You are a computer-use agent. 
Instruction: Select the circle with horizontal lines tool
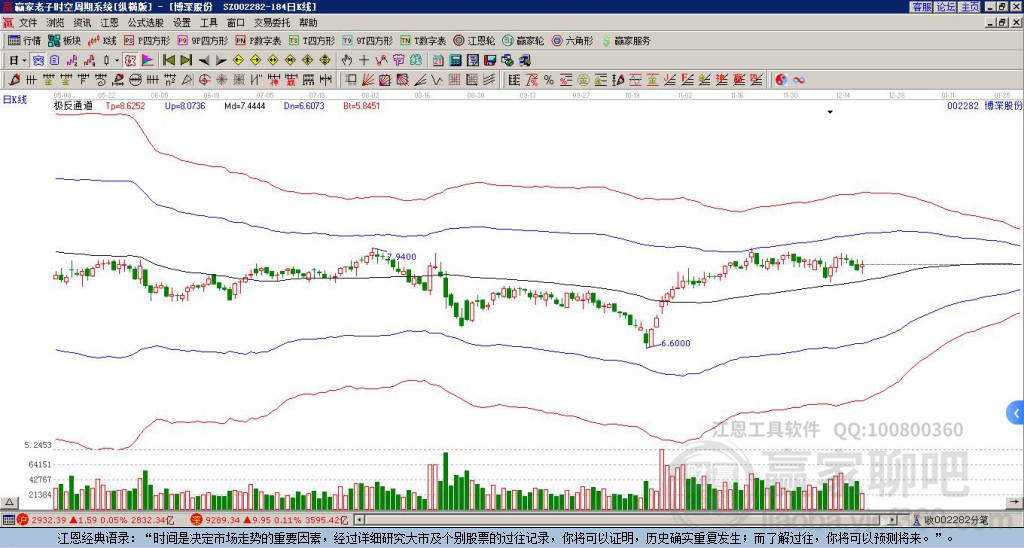click(x=135, y=80)
